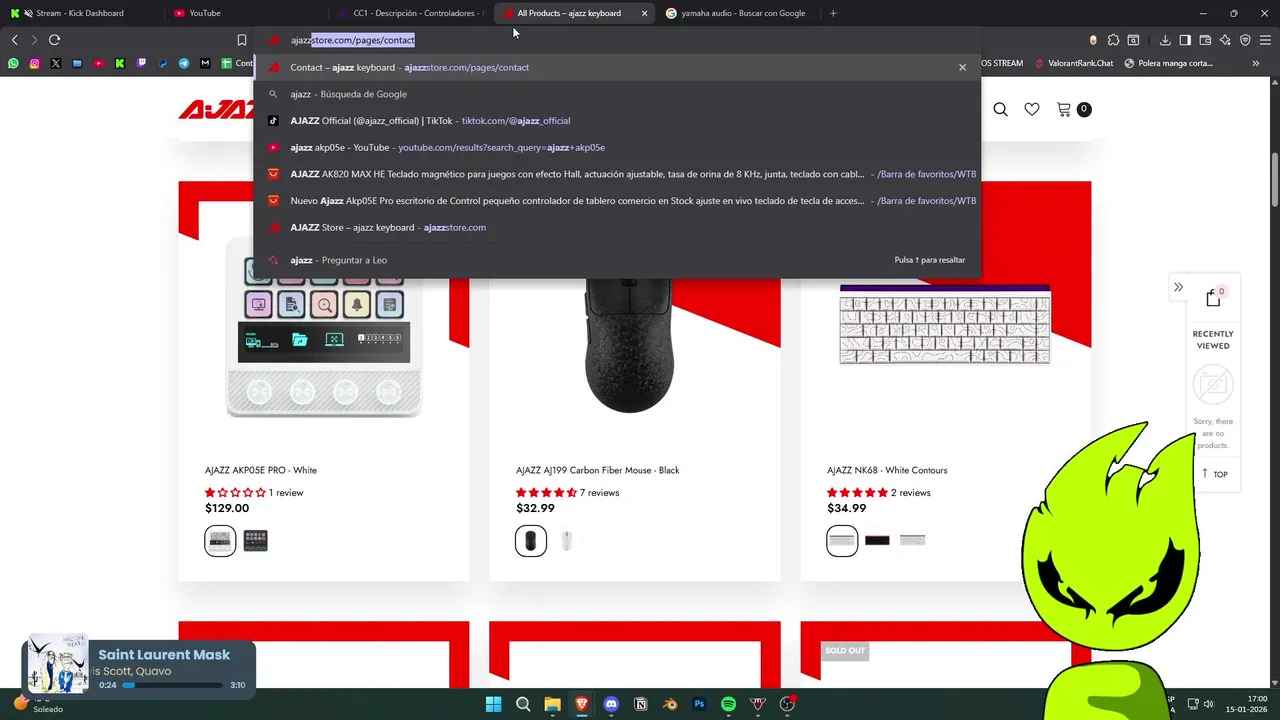Select the Contact – ajazz keyboard suggestion
The image size is (1280, 720).
[617, 67]
